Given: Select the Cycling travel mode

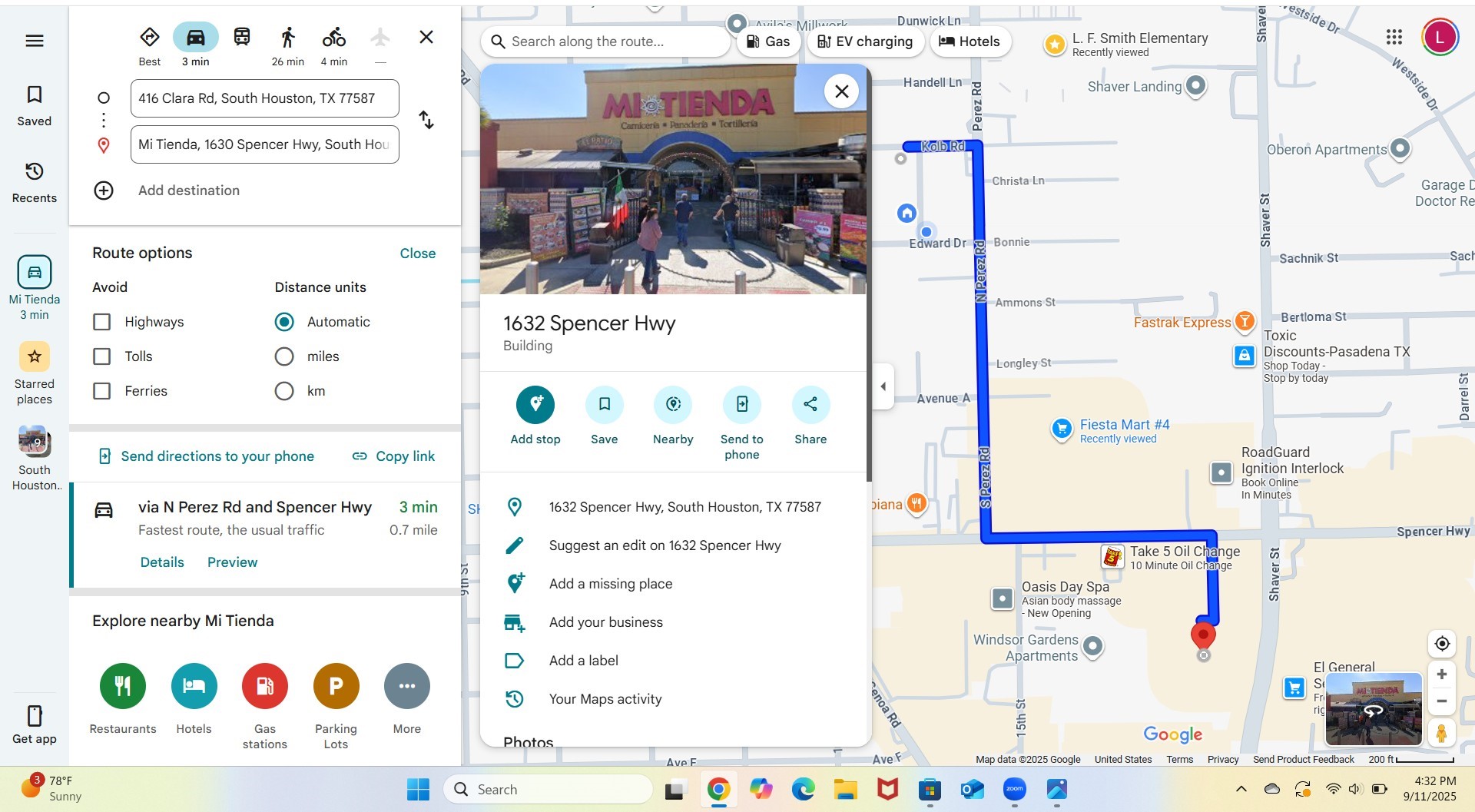Looking at the screenshot, I should [x=333, y=38].
